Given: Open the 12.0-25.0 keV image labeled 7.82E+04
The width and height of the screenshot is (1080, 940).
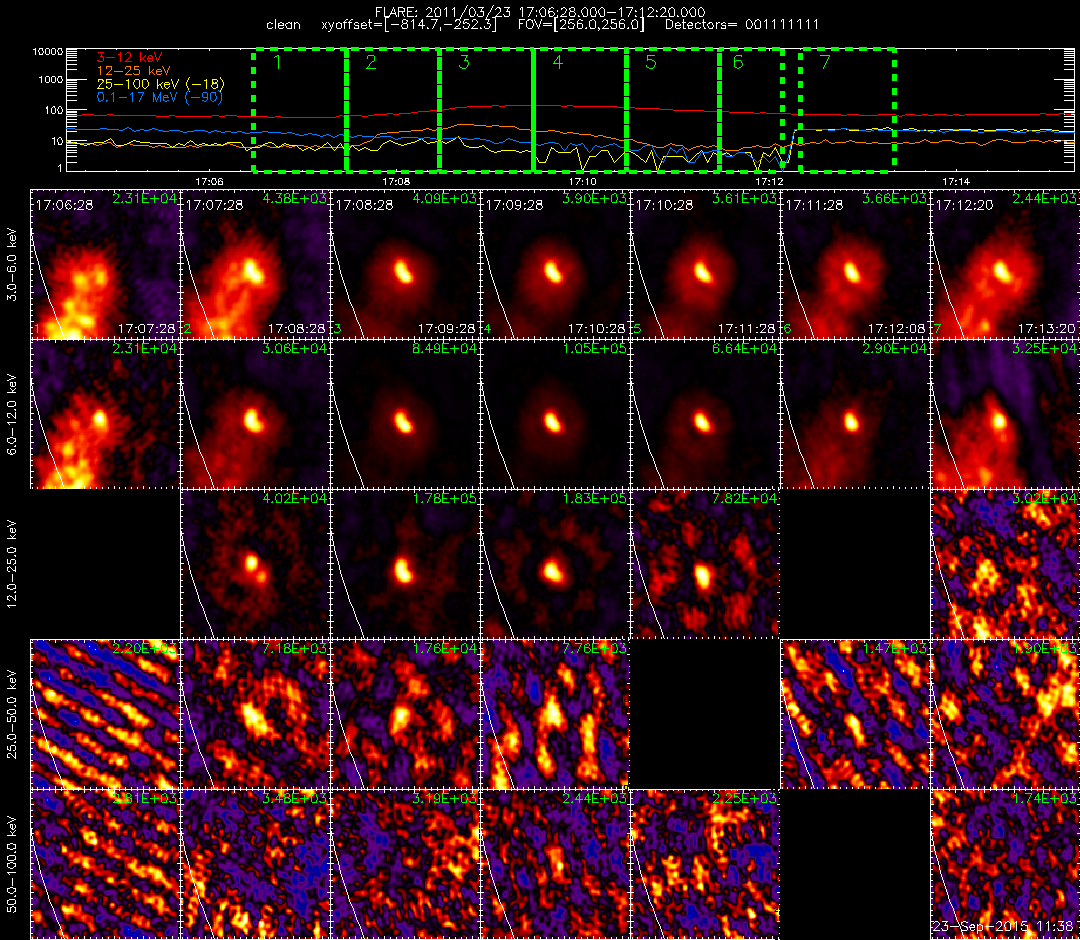Looking at the screenshot, I should pyautogui.click(x=705, y=564).
